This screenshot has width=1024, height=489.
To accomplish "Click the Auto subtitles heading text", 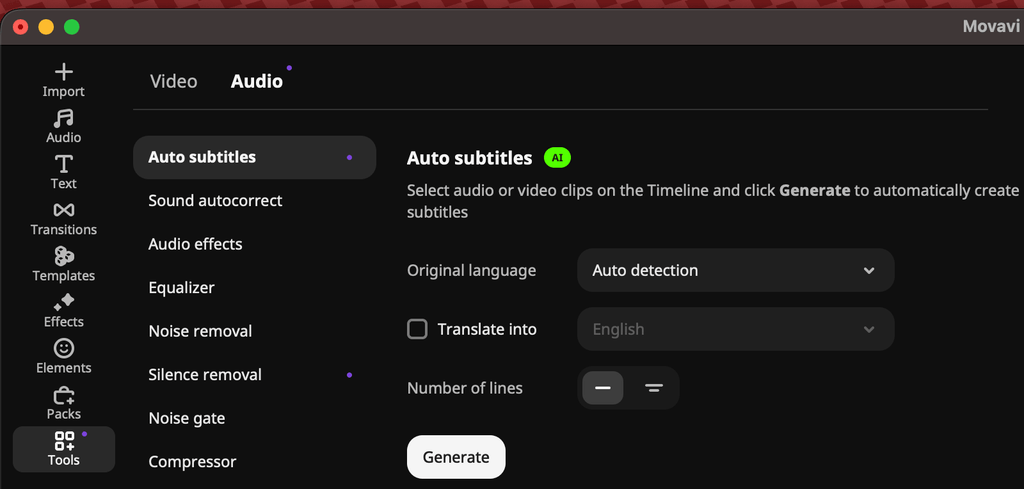I will (470, 158).
